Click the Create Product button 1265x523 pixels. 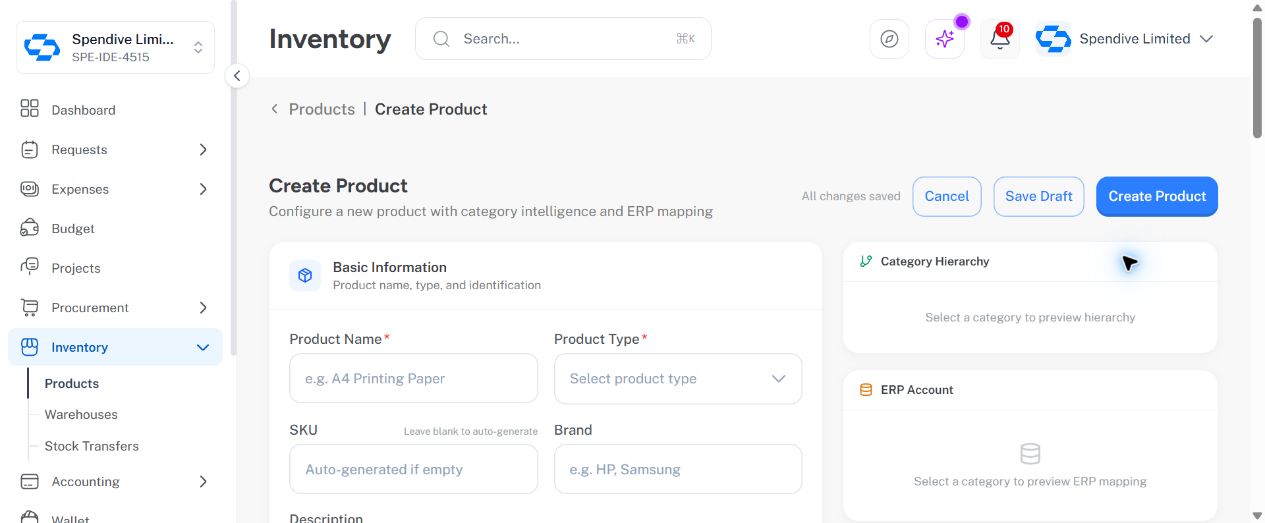(x=1157, y=196)
